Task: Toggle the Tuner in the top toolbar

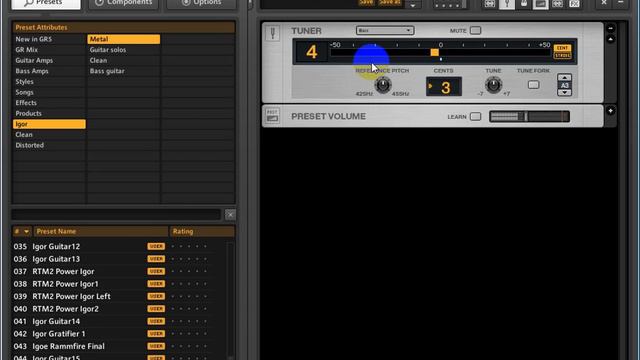Action: click(x=507, y=4)
